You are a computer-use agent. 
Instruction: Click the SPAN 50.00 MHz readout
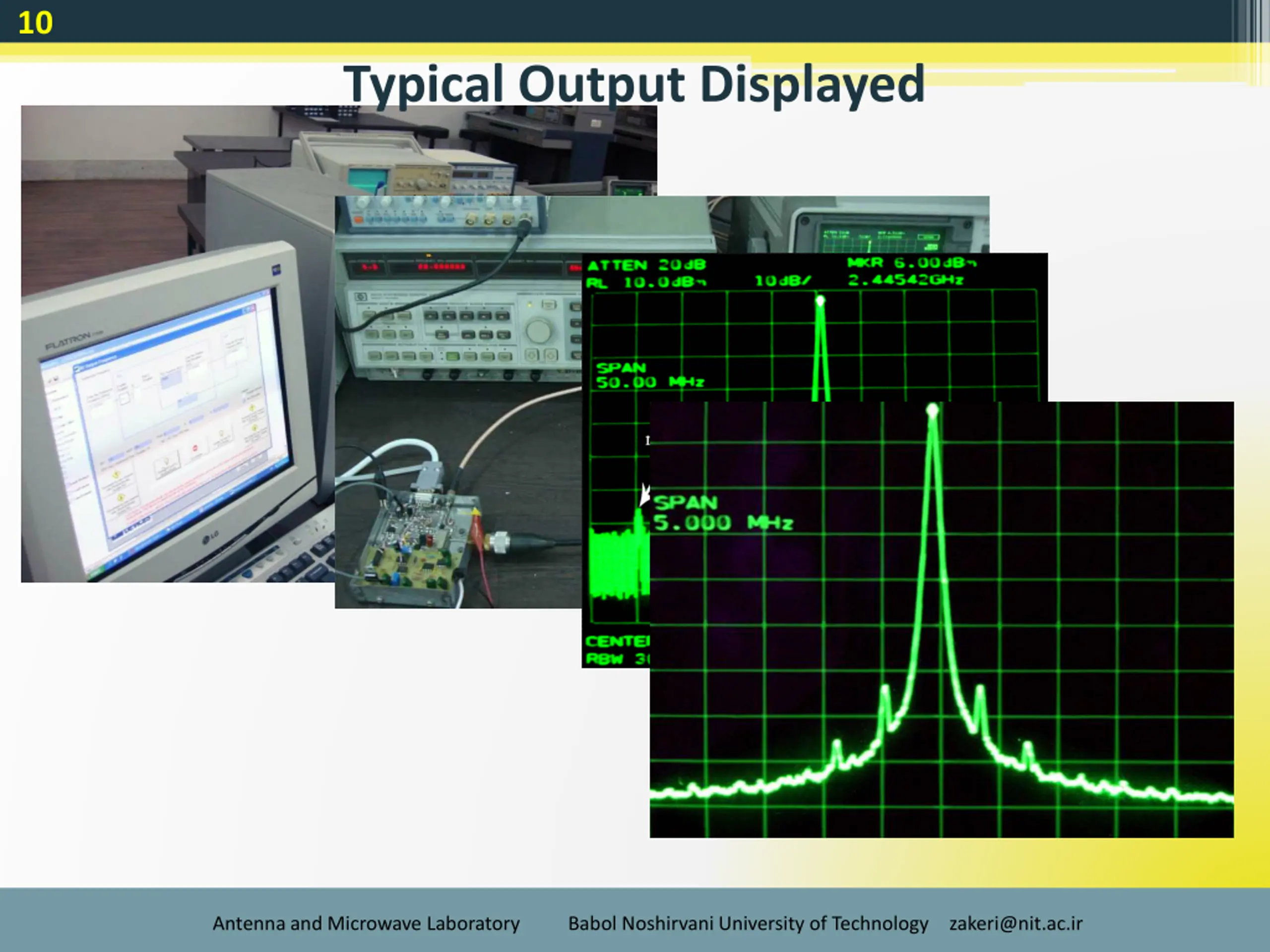649,375
